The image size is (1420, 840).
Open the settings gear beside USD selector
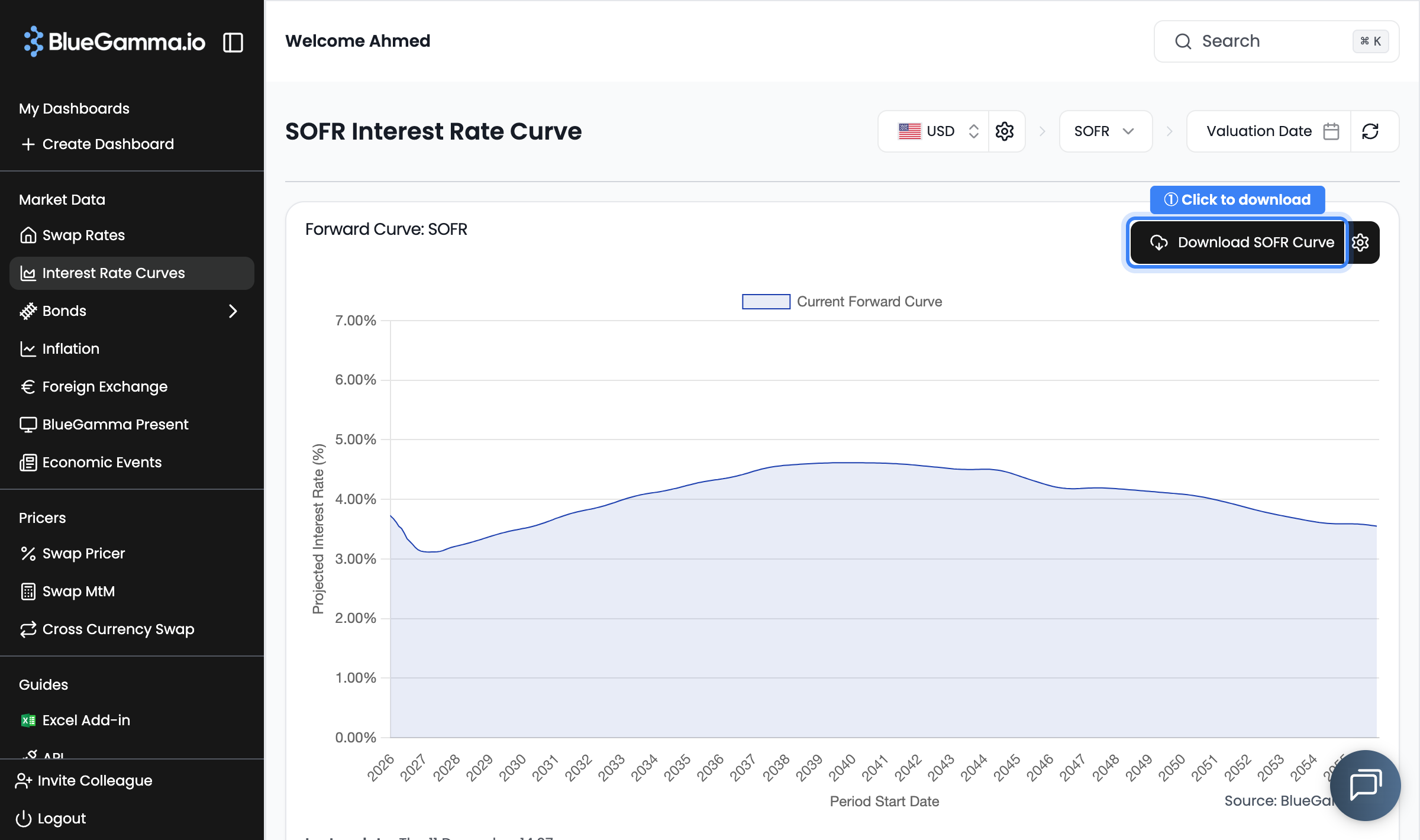(x=1004, y=131)
